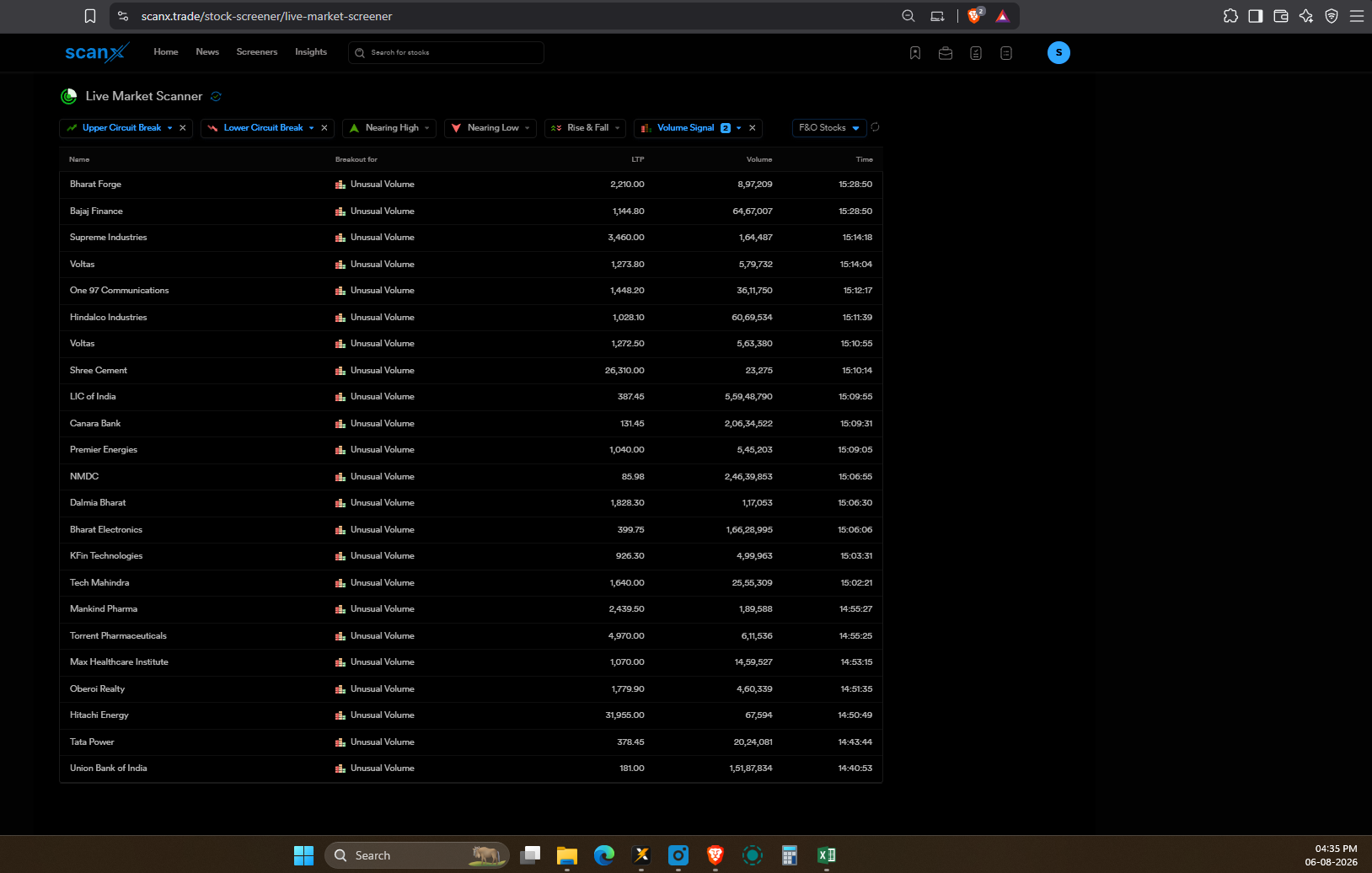Click LTP value 26,310.00

pyautogui.click(x=624, y=371)
